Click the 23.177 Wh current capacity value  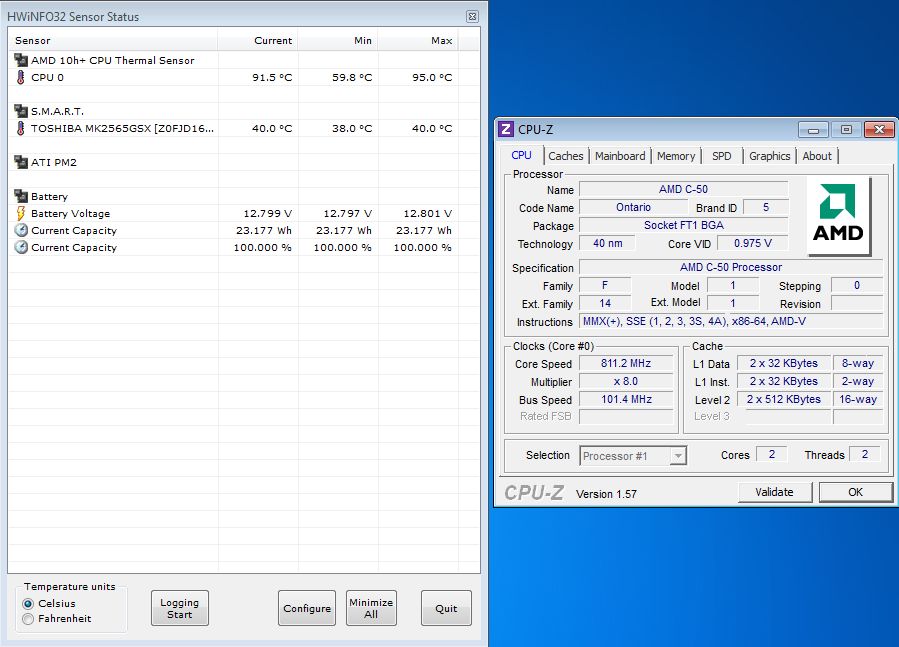[264, 231]
